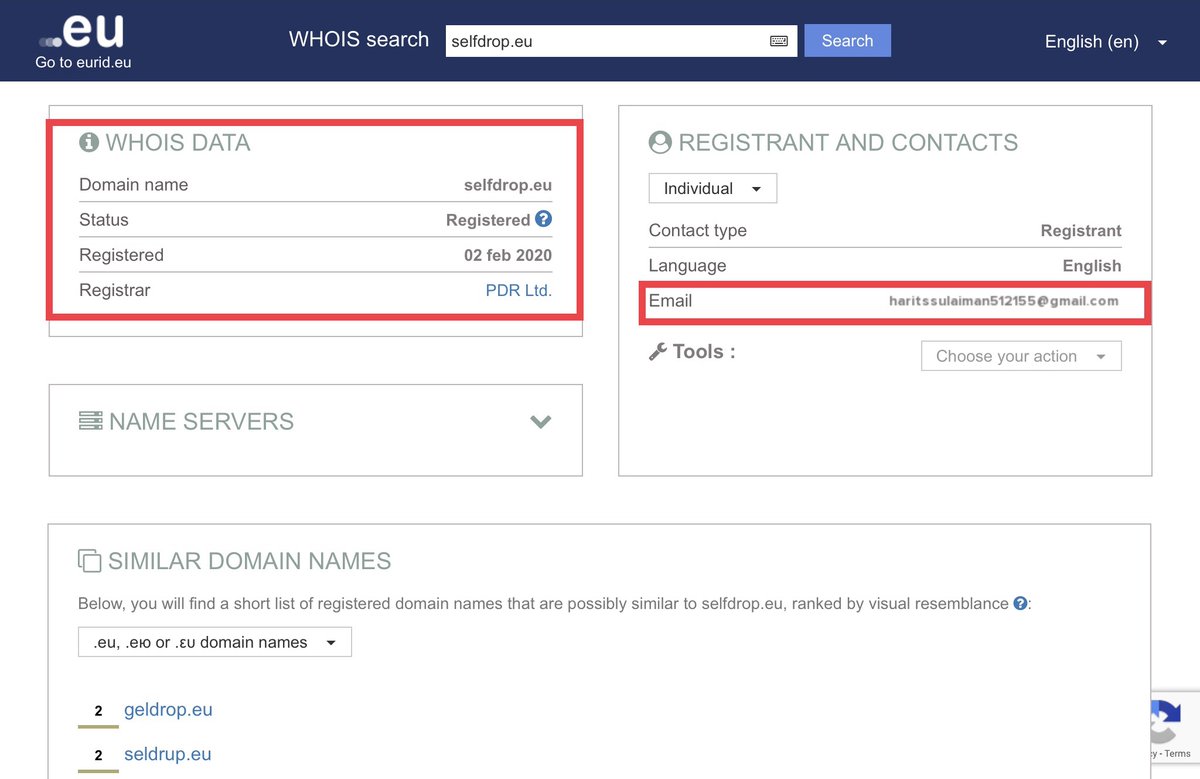Click the Search button
This screenshot has width=1200, height=779.
[848, 41]
